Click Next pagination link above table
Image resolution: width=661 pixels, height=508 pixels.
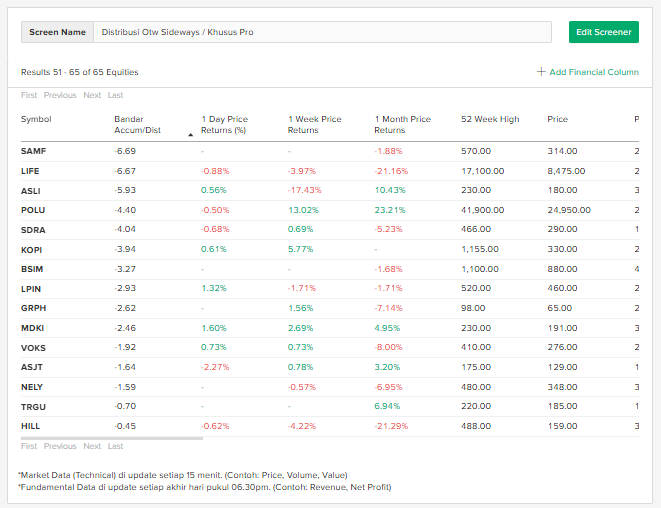pos(92,95)
